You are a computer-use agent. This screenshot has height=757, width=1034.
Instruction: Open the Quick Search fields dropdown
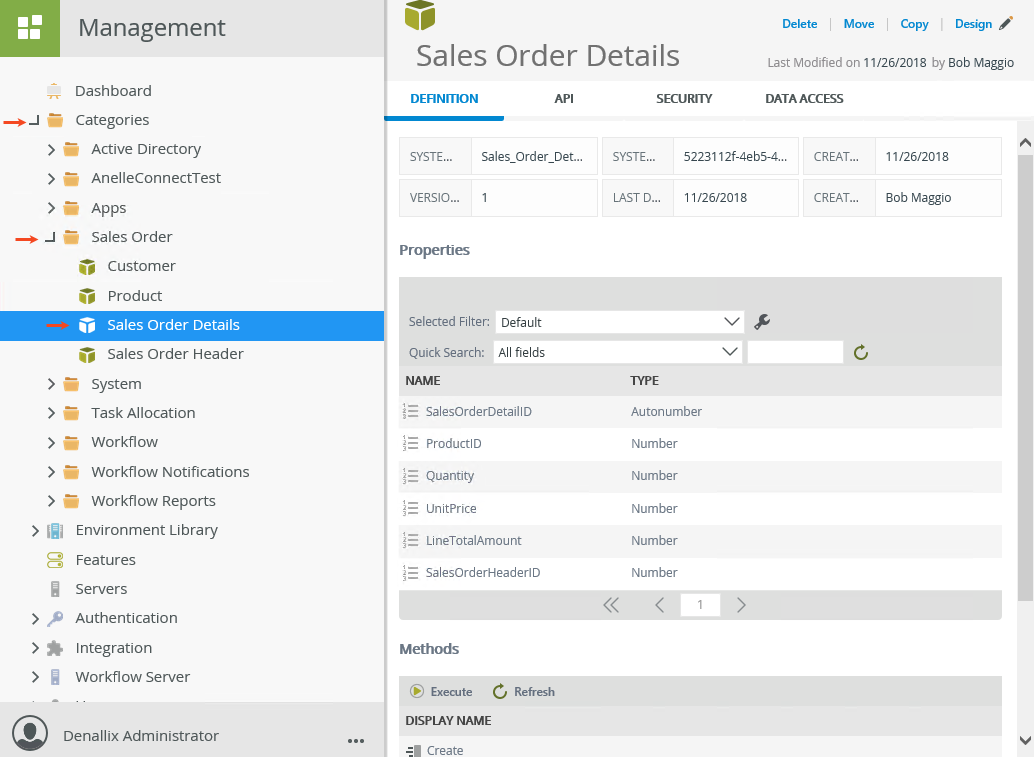pyautogui.click(x=617, y=352)
